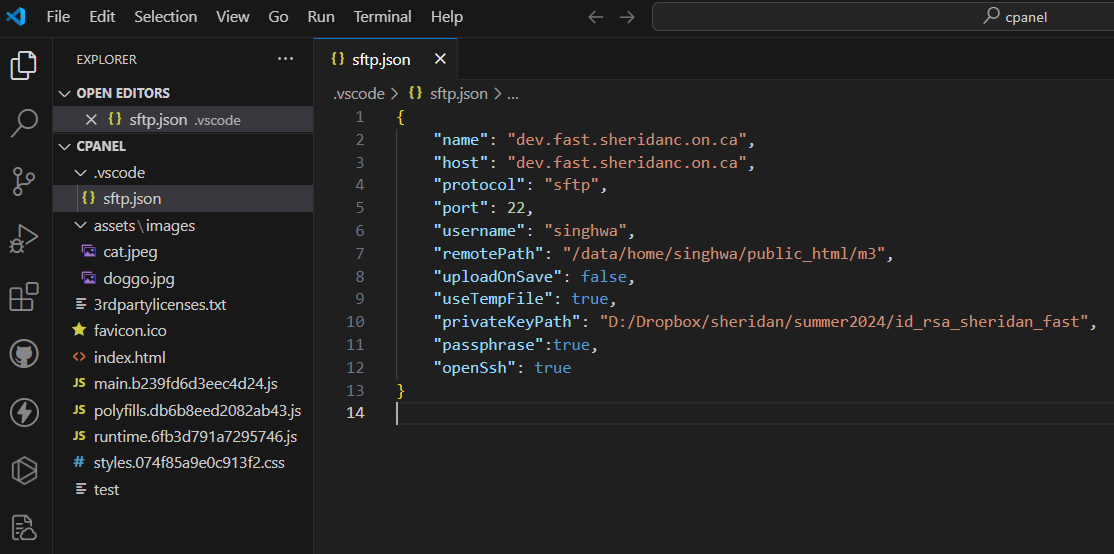Open the Selection menu
Viewport: 1114px width, 554px height.
click(x=166, y=17)
